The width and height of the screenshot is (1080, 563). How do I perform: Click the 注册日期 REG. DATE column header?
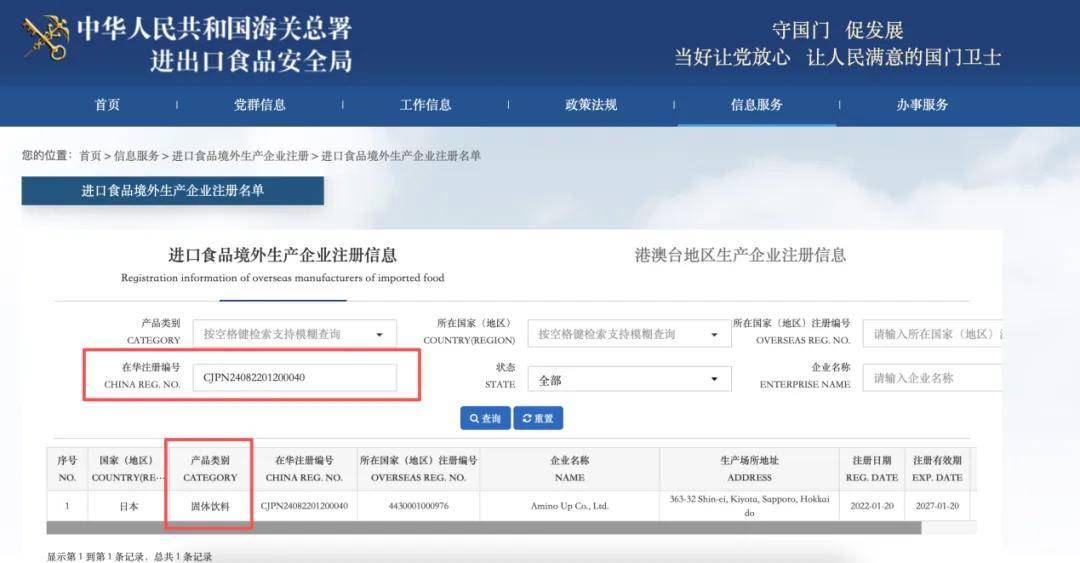pyautogui.click(x=872, y=469)
